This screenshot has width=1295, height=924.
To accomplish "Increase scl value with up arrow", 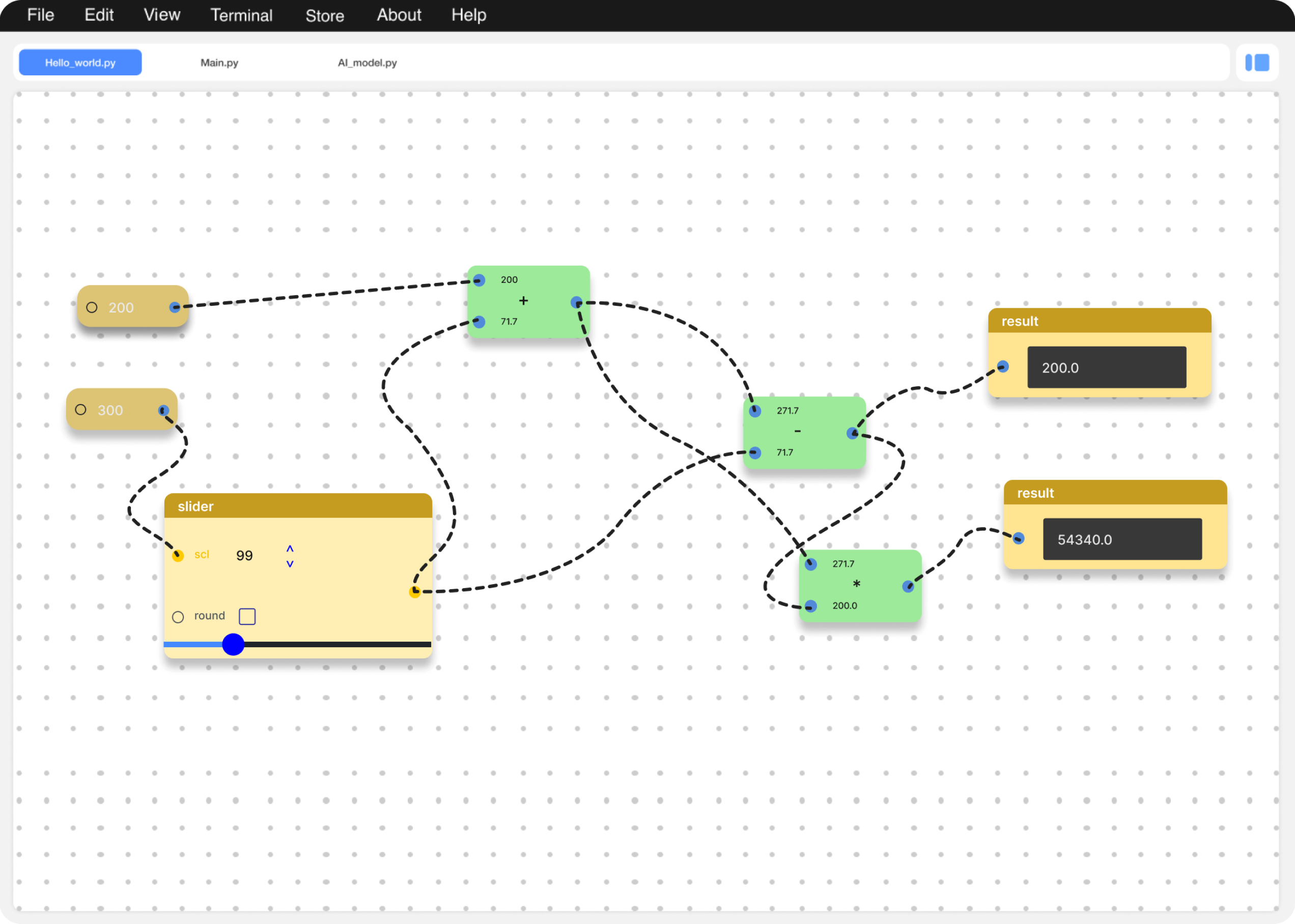I will tap(290, 548).
